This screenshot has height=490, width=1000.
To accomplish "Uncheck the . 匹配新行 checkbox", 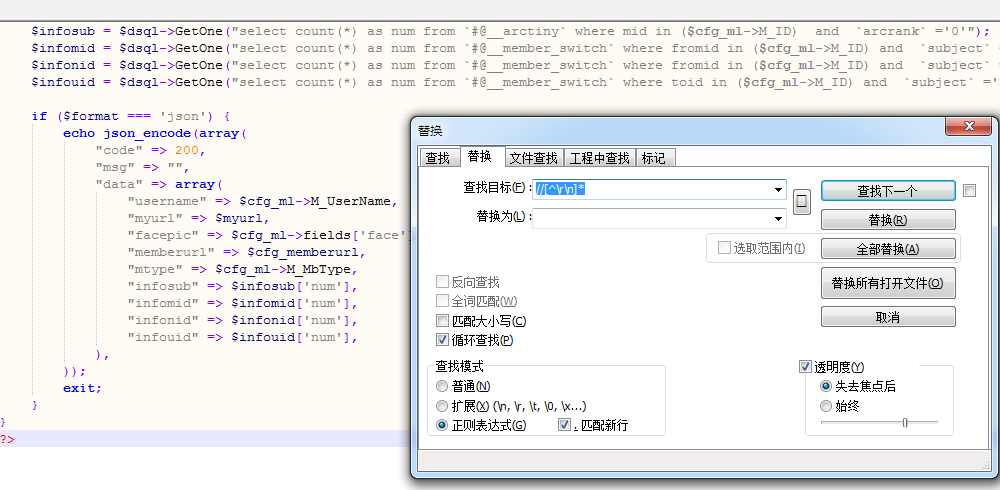I will [564, 425].
